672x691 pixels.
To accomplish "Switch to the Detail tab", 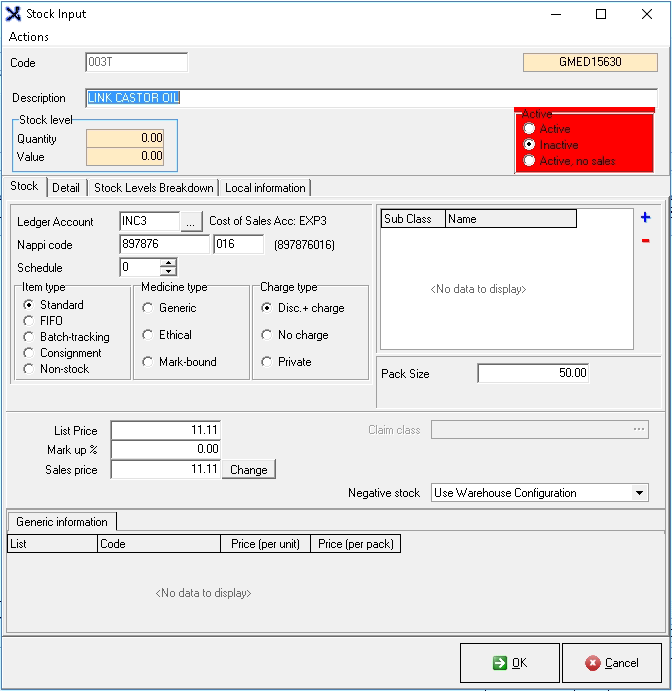I will pos(66,187).
